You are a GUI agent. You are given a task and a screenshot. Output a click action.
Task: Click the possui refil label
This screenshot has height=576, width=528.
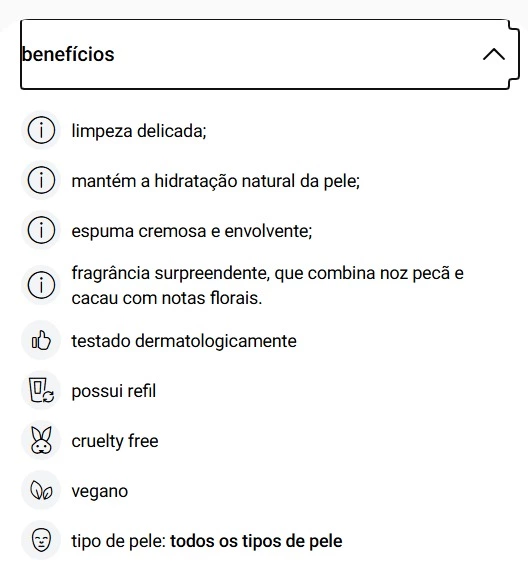tap(114, 391)
